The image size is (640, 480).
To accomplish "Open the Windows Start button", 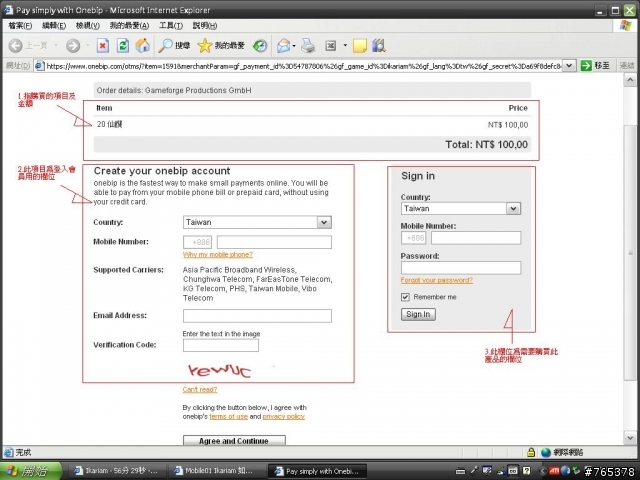I will (x=31, y=471).
